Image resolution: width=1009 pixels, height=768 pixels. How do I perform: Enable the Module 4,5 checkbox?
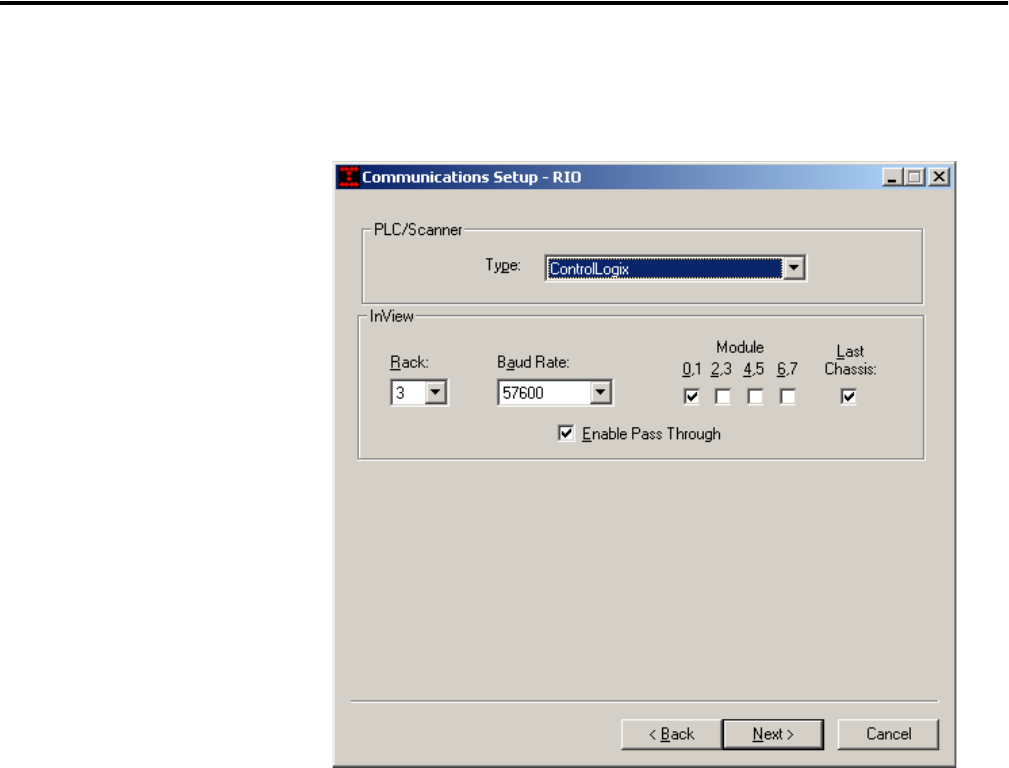point(755,397)
